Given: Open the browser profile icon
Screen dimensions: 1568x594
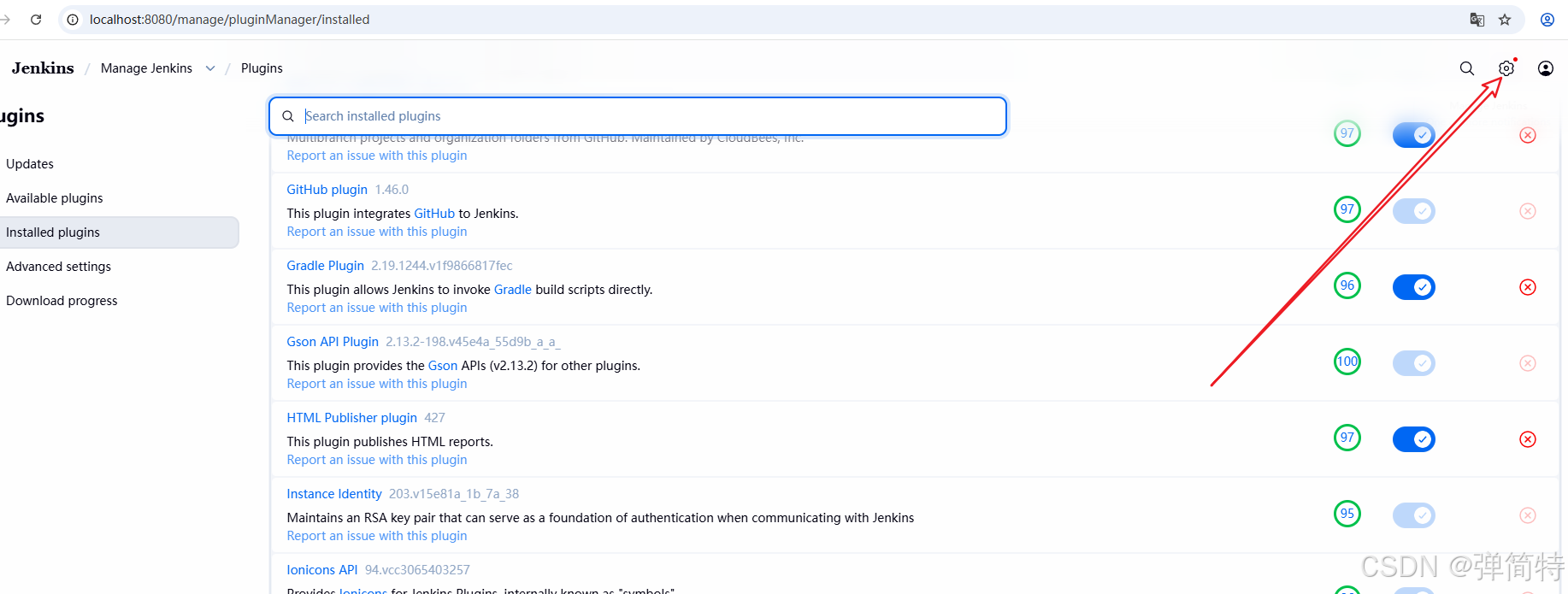Looking at the screenshot, I should point(1547,20).
